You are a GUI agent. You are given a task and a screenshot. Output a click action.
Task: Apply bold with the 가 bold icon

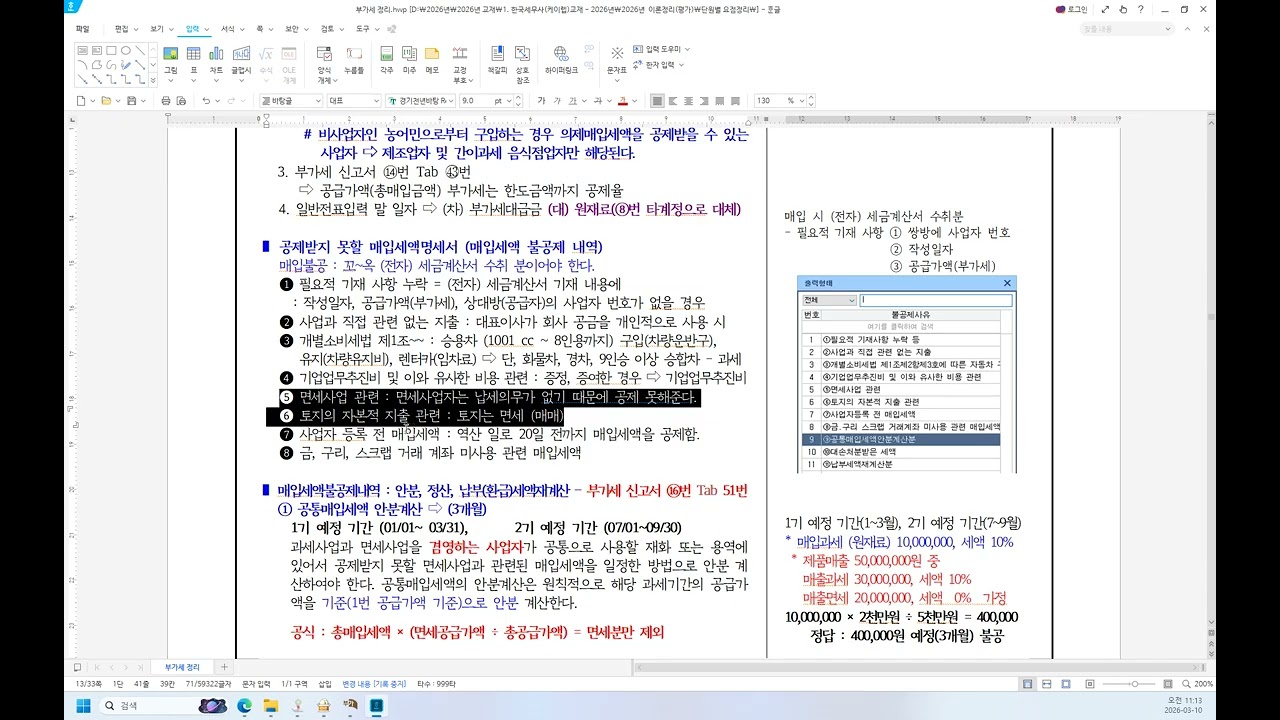(x=541, y=100)
